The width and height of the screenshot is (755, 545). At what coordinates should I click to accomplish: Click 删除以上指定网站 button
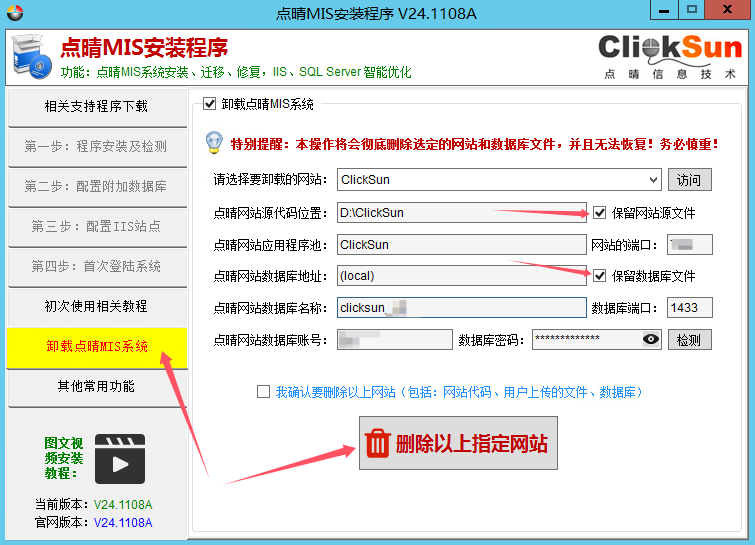pos(458,443)
